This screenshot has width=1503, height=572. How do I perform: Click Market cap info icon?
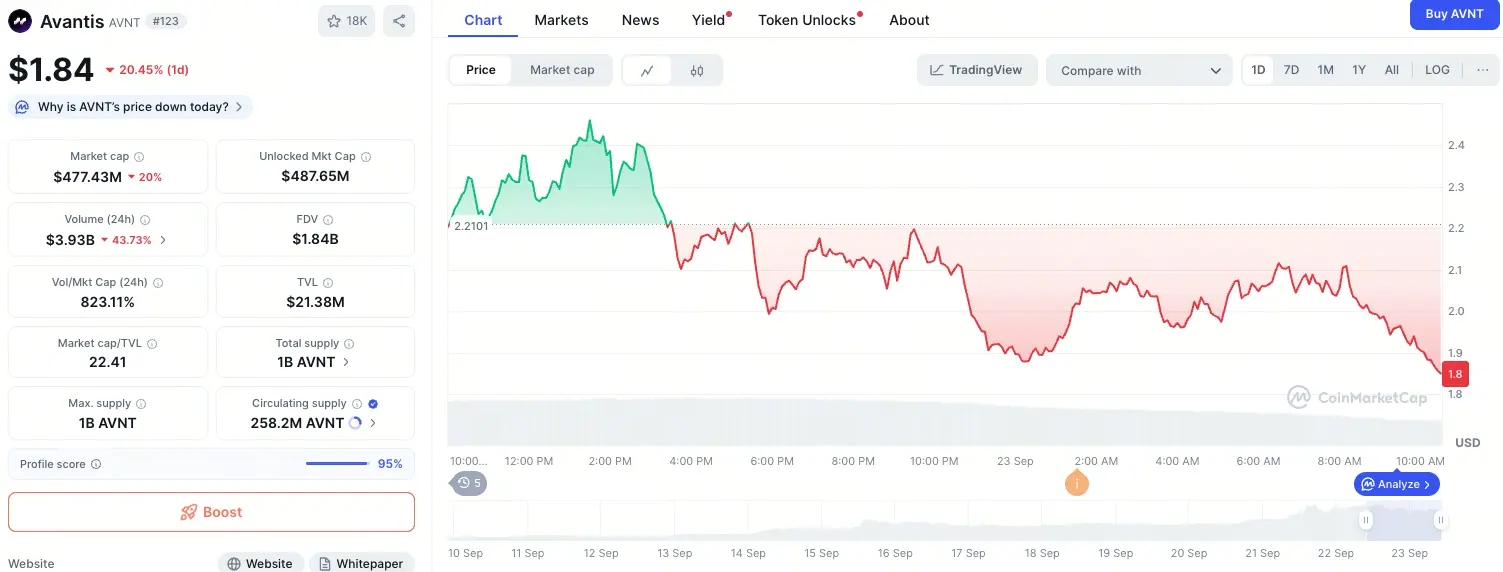coord(139,157)
